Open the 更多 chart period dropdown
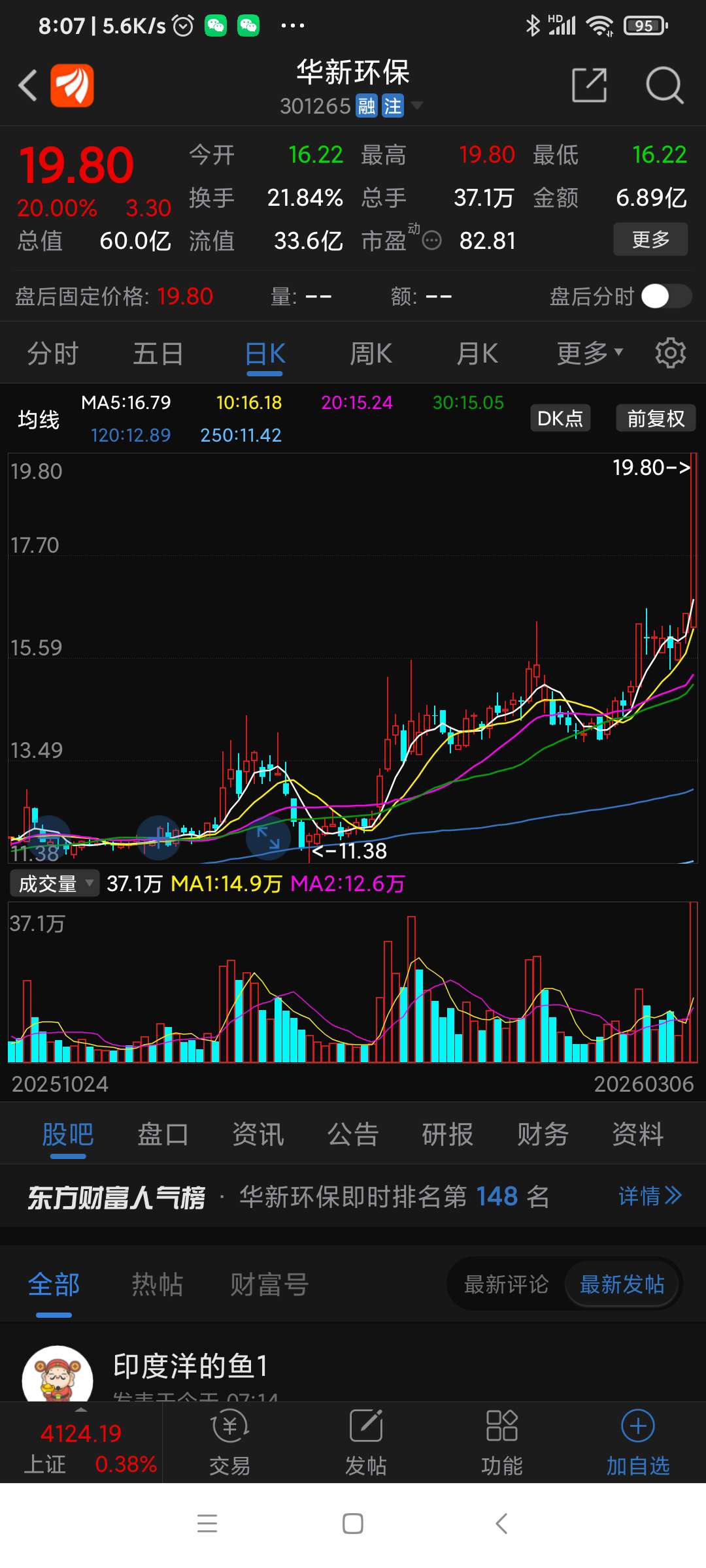This screenshot has width=706, height=1568. point(590,353)
